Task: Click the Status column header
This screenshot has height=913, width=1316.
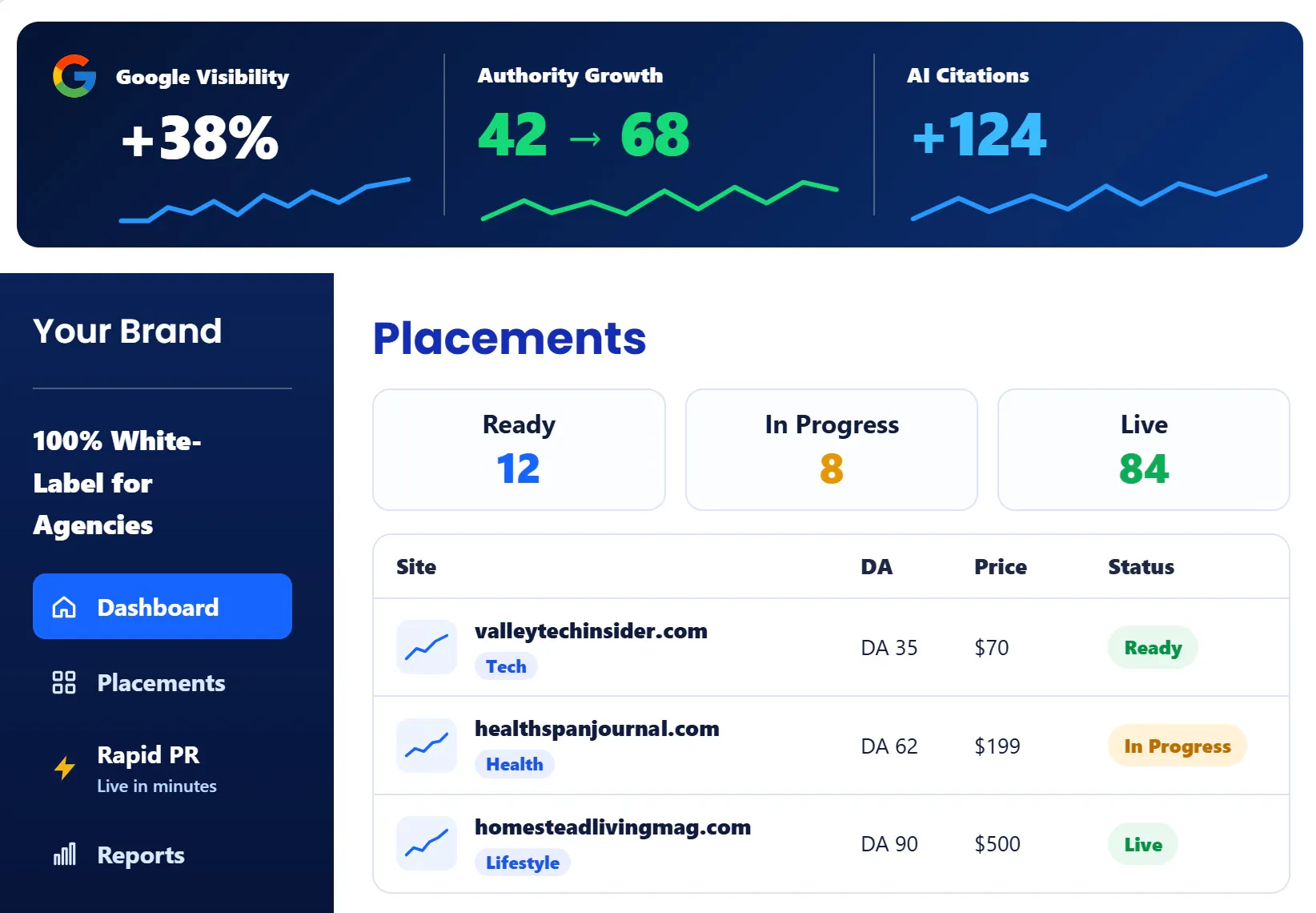Action: tap(1141, 567)
